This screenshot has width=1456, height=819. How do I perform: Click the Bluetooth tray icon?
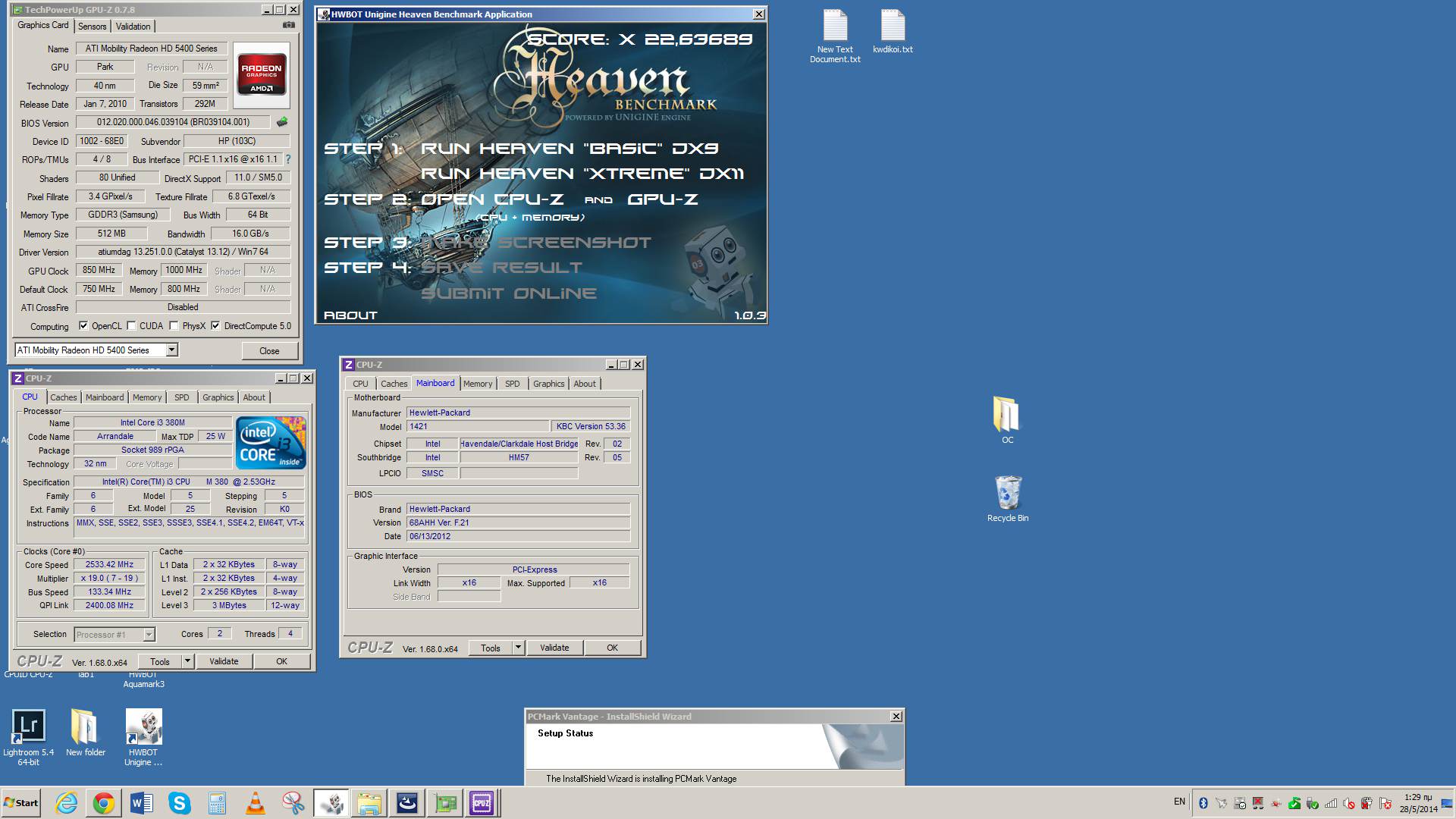(x=1203, y=803)
